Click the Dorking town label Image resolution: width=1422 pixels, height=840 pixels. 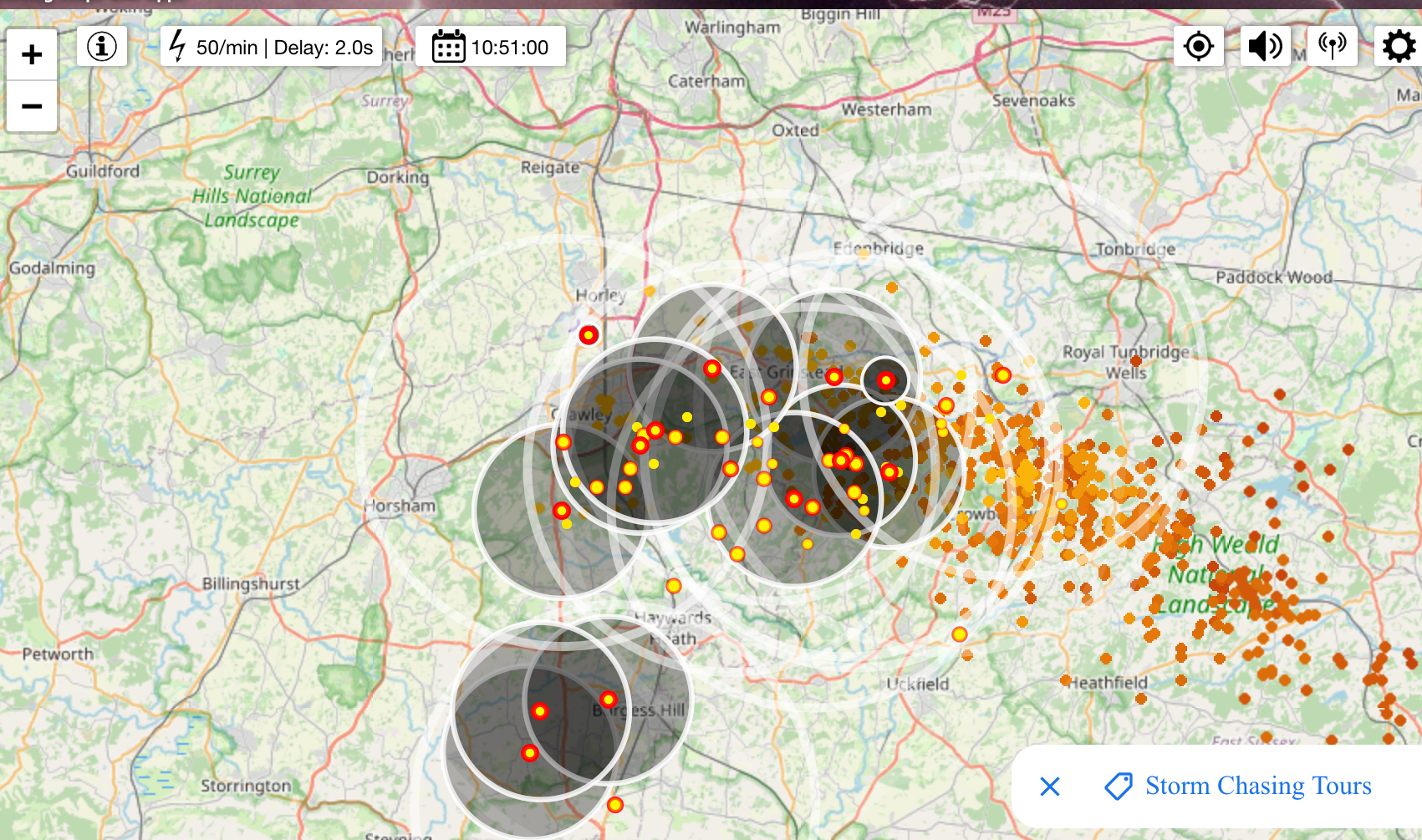pyautogui.click(x=398, y=177)
